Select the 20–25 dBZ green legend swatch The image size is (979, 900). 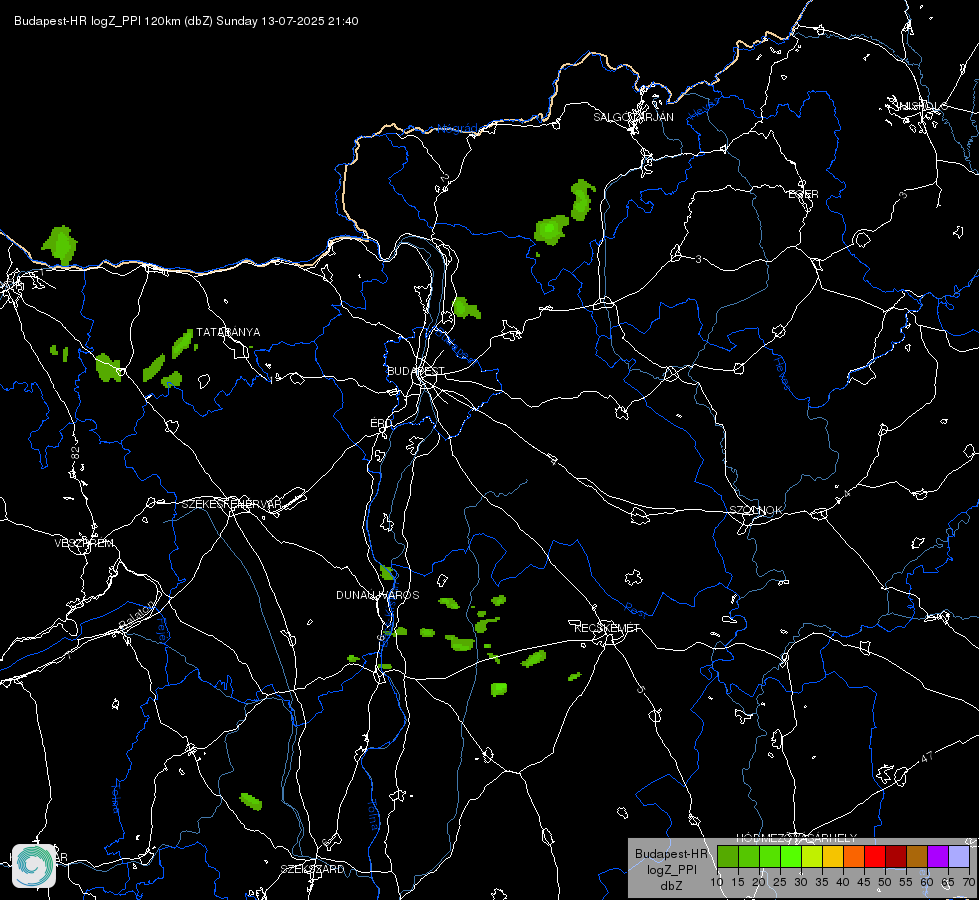(770, 856)
